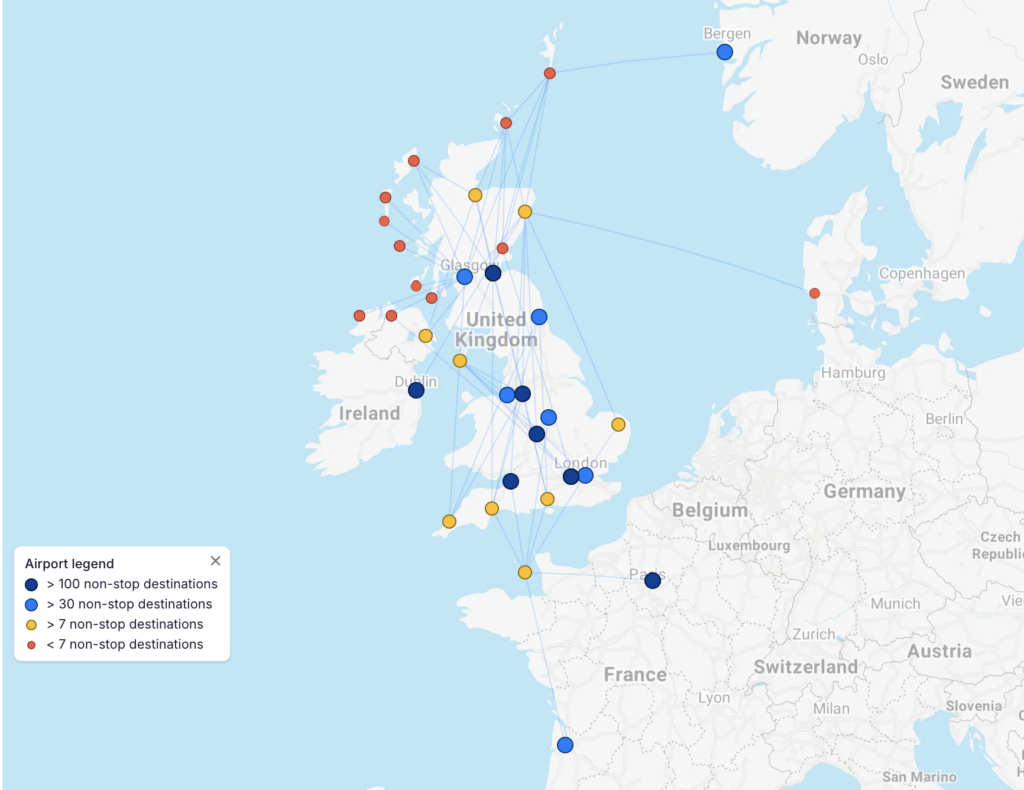Click the red airport marker on the Shetland Islands
Image resolution: width=1024 pixels, height=790 pixels.
550,73
